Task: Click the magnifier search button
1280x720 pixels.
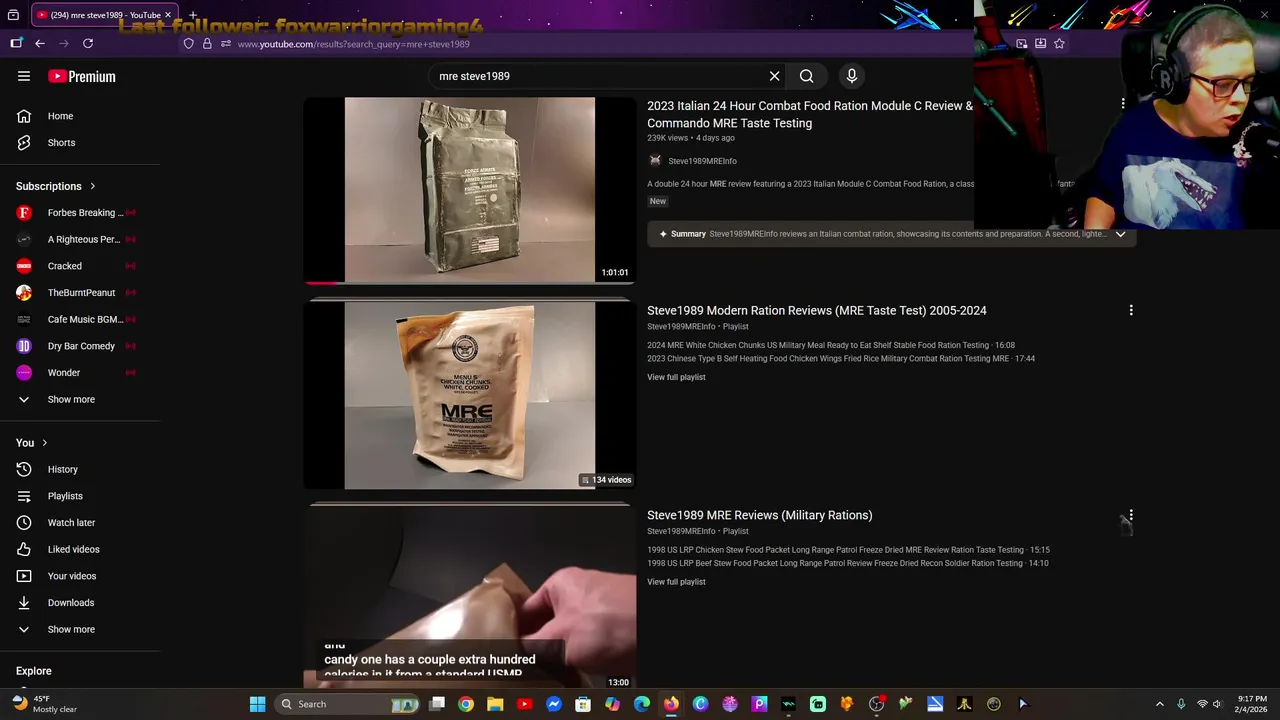Action: 807,76
